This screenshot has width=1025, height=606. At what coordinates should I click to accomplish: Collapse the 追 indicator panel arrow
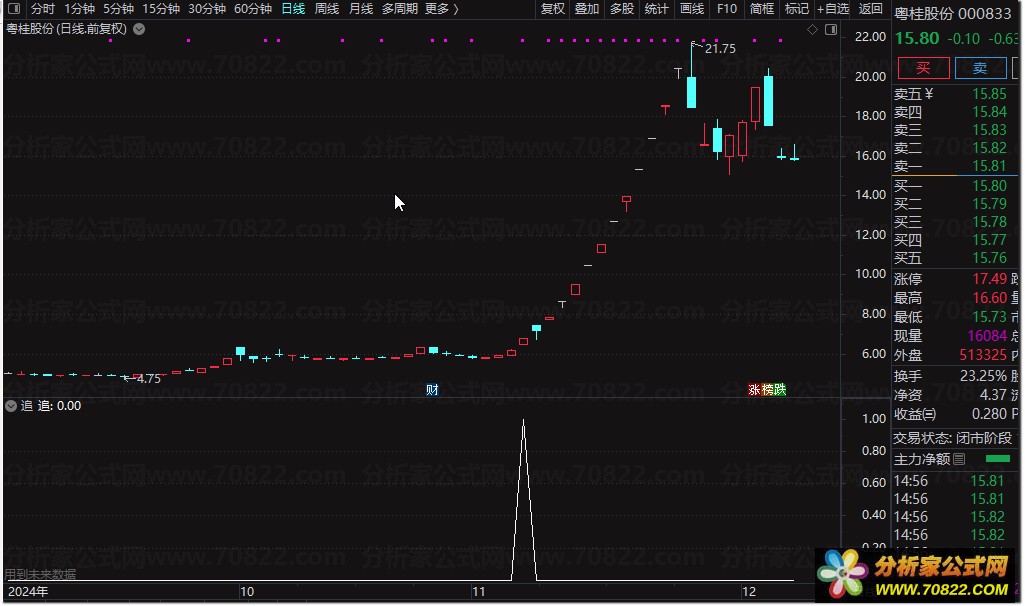(x=10, y=406)
